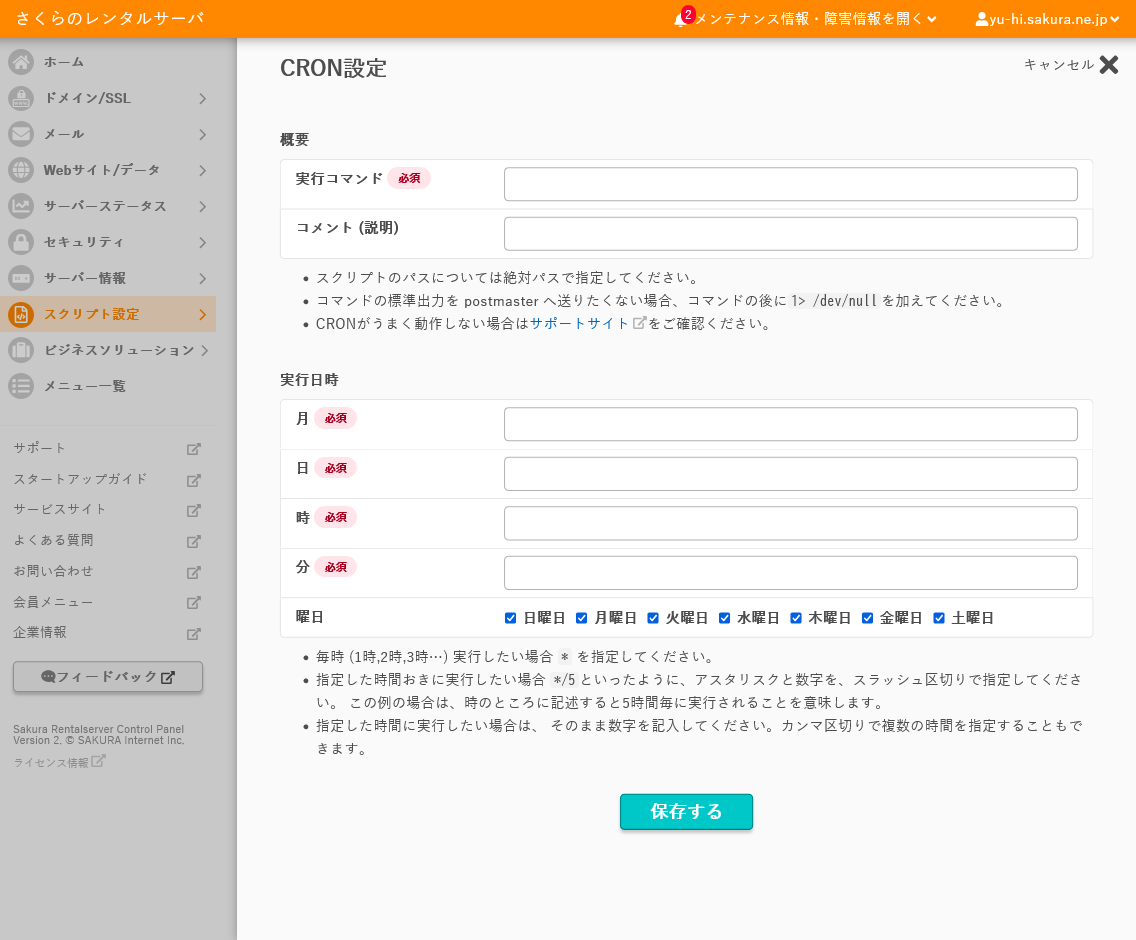Image resolution: width=1136 pixels, height=940 pixels.
Task: Click the home icon in sidebar
Action: click(21, 62)
